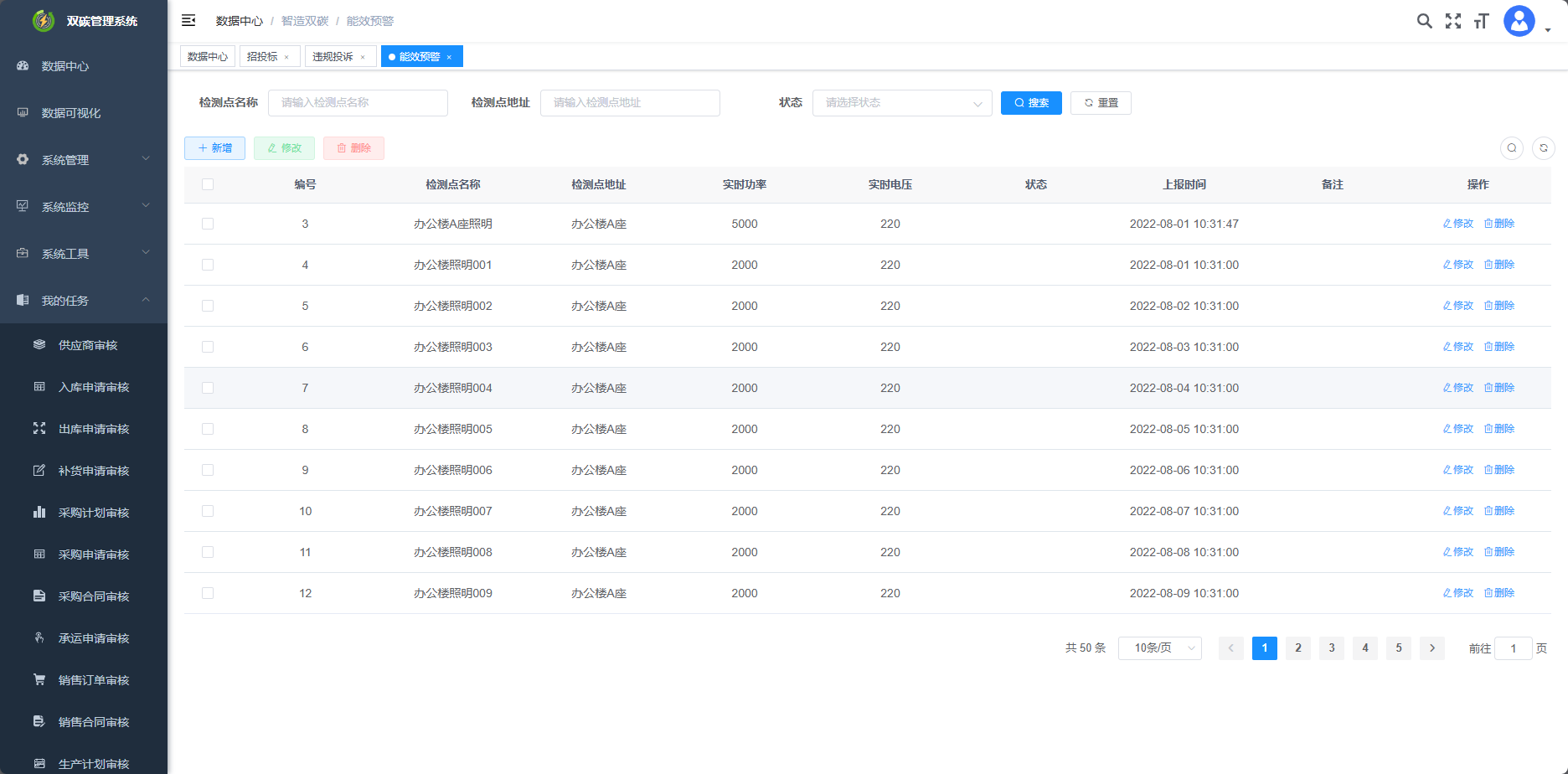
Task: Check the row for 办公楼照明001
Action: coord(208,265)
